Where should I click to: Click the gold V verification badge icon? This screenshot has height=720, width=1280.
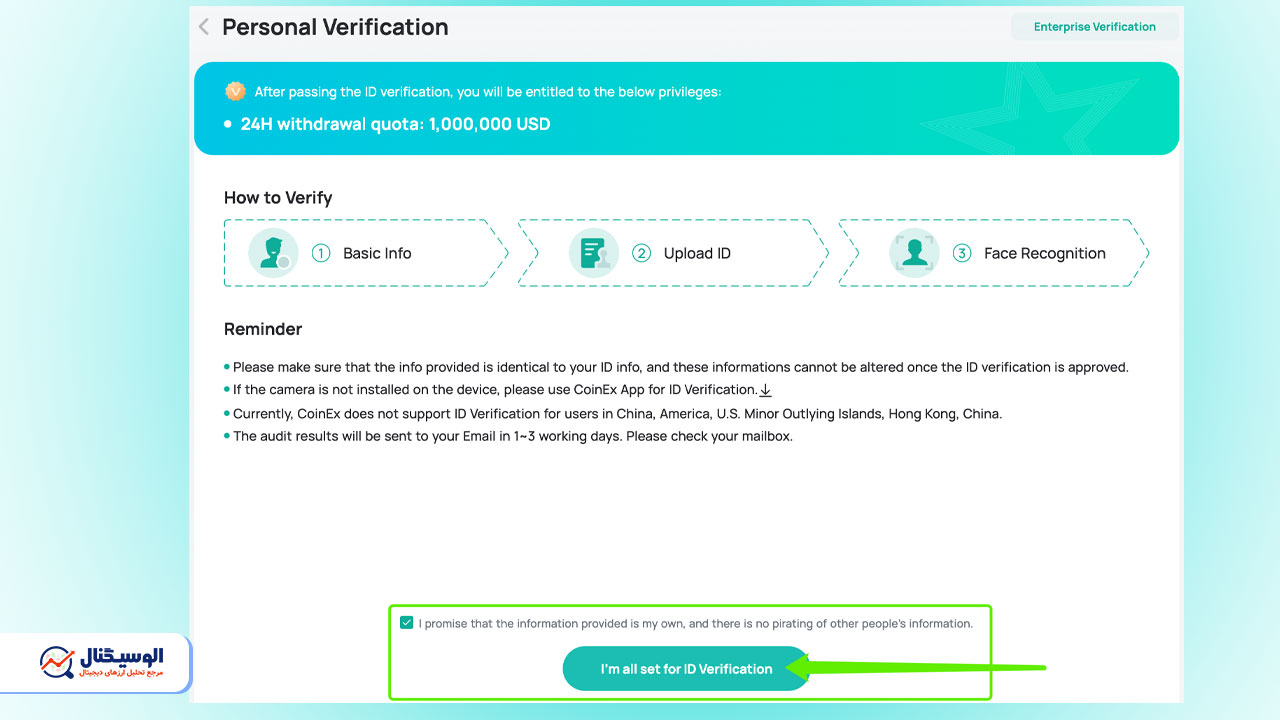(235, 91)
